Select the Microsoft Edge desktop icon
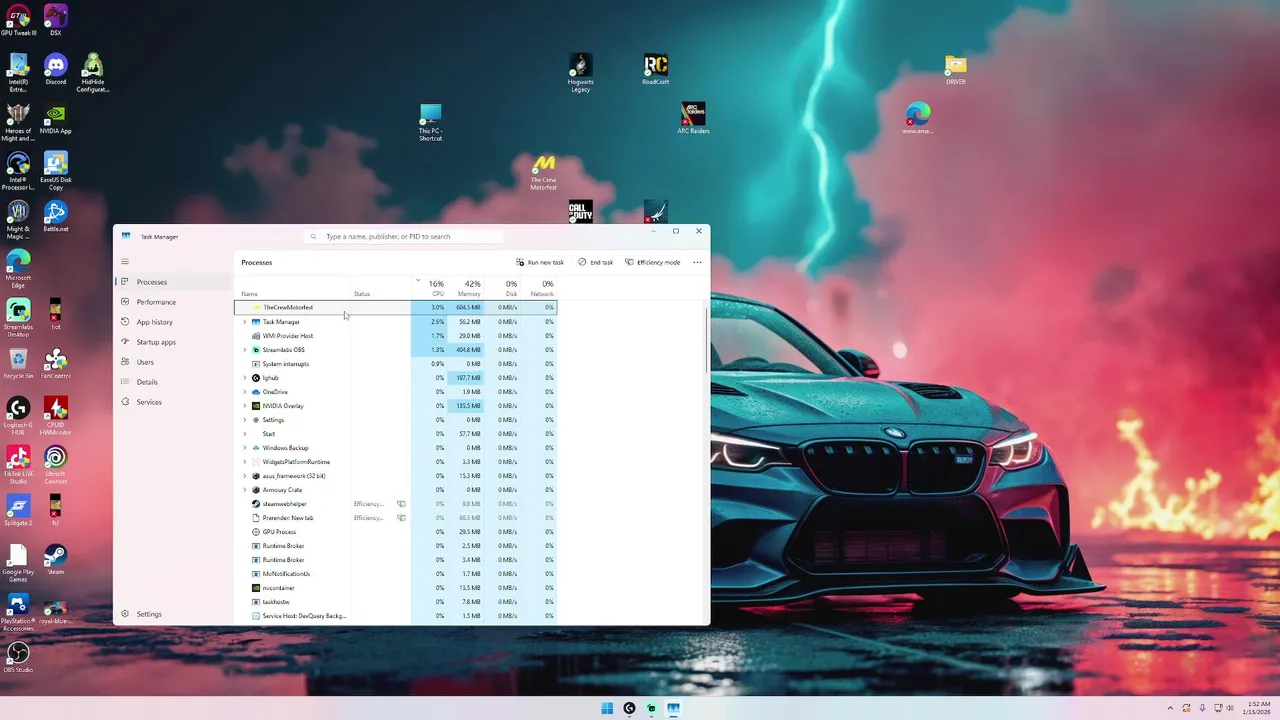The width and height of the screenshot is (1280, 720). tap(18, 269)
